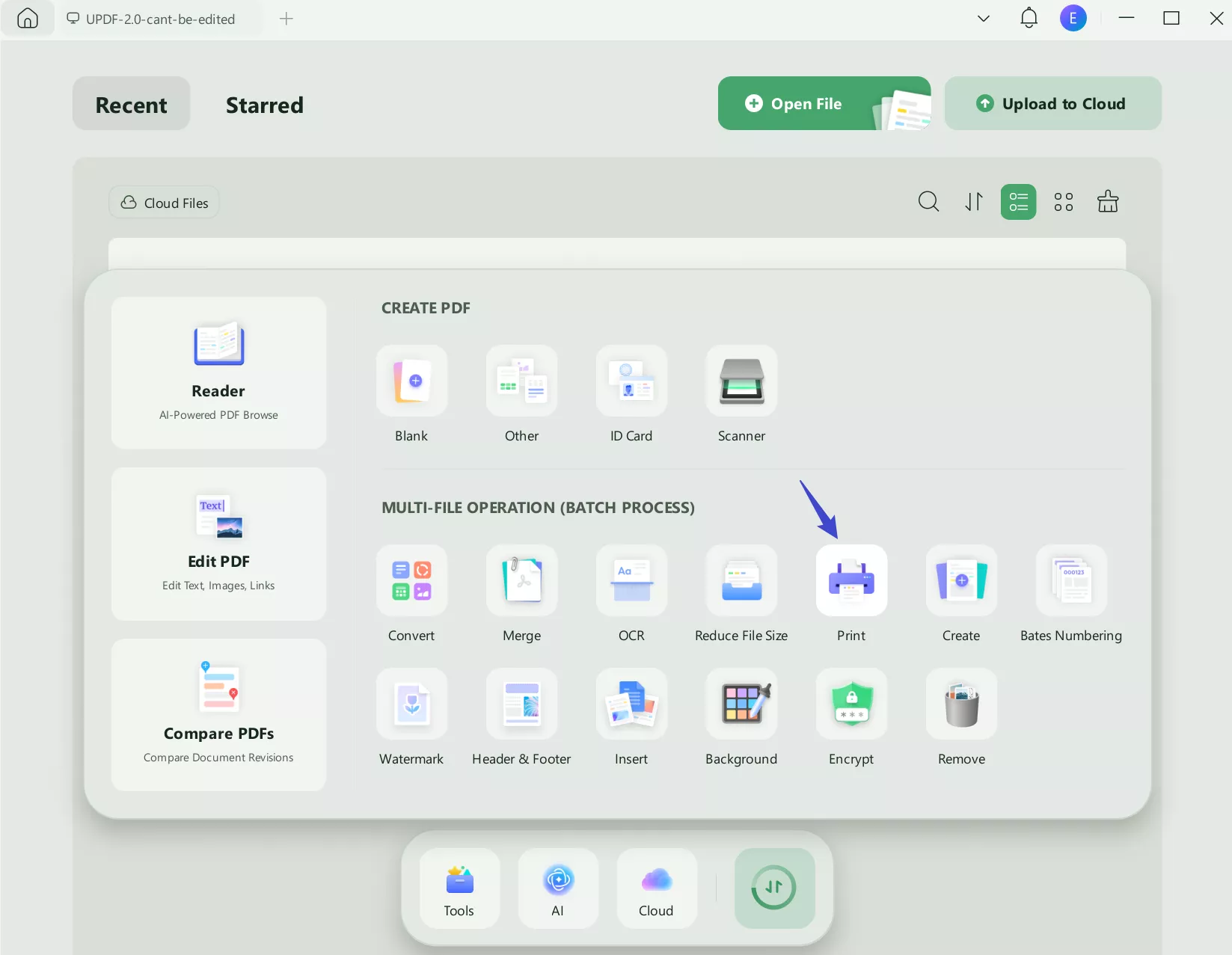1232x955 pixels.
Task: Open the sort order control
Action: (x=973, y=201)
